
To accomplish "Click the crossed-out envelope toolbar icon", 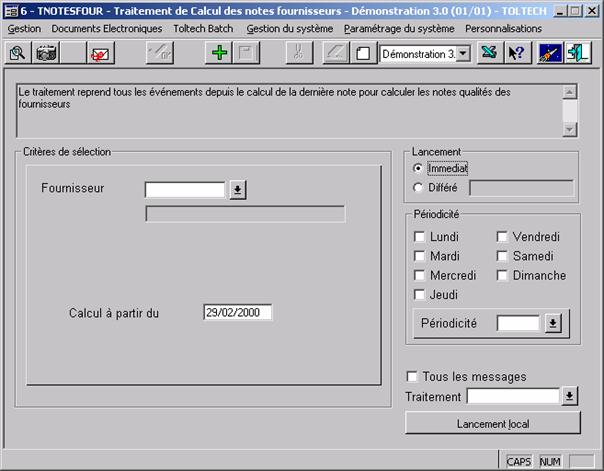I will tap(100, 53).
